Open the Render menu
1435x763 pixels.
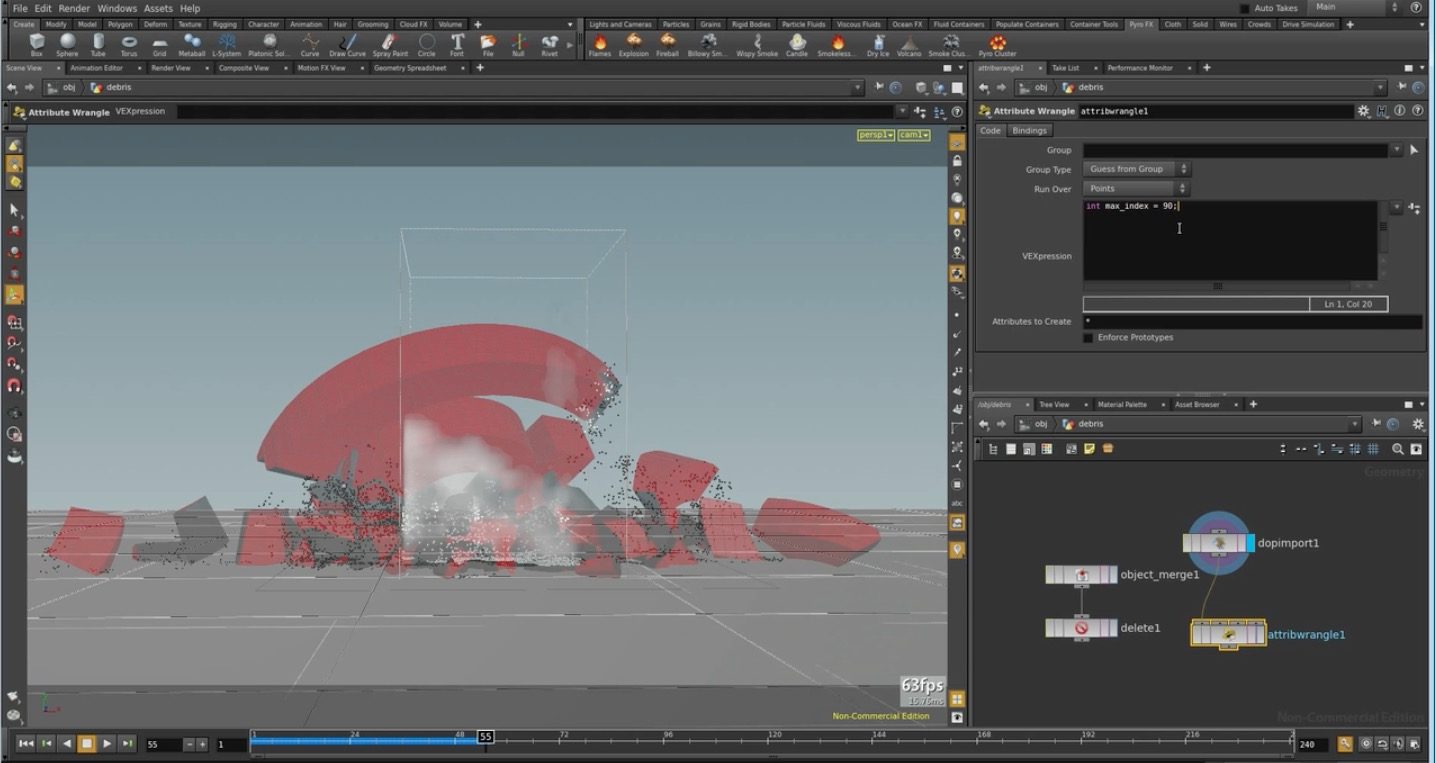[x=74, y=8]
